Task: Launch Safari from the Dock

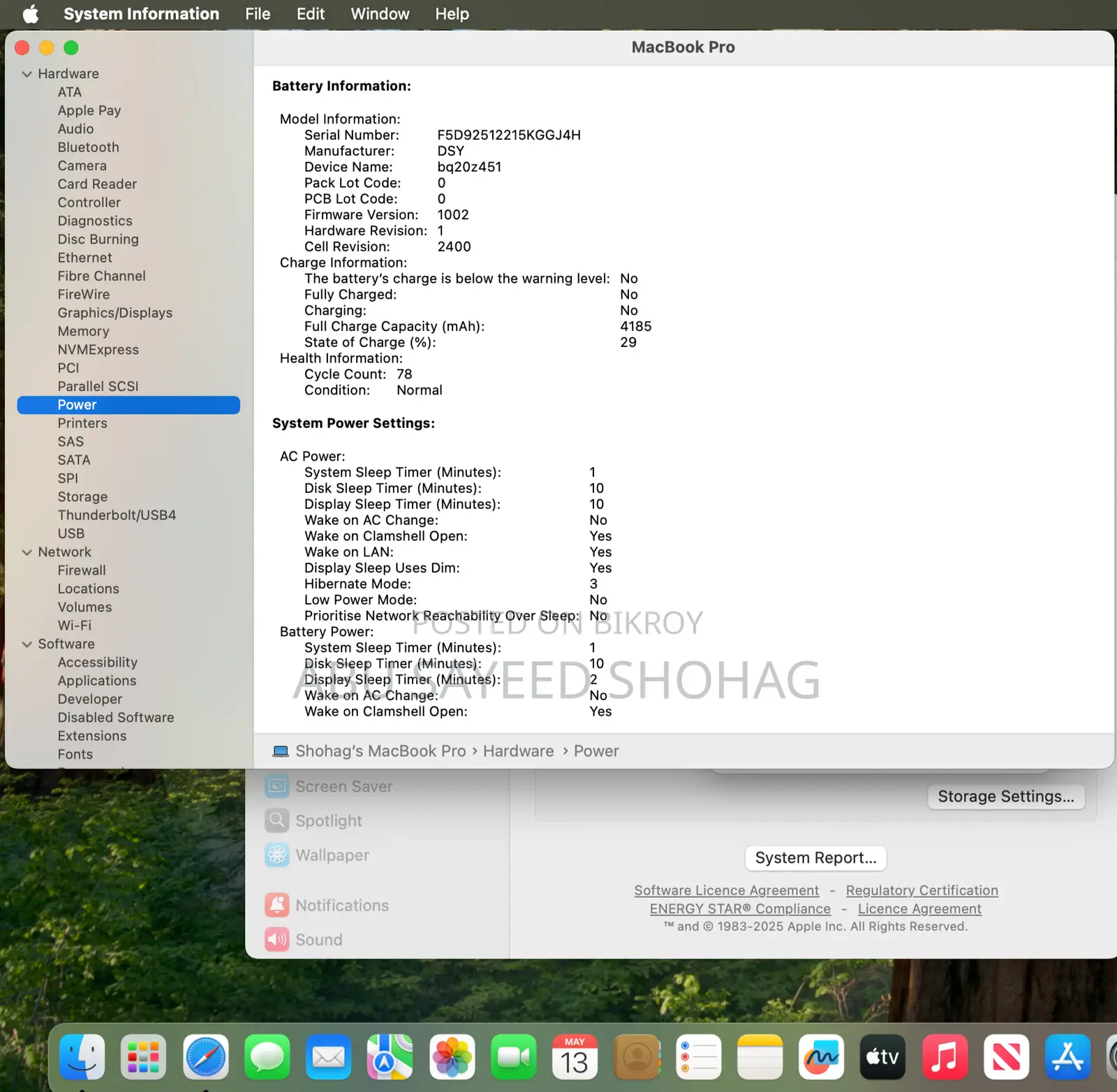Action: coord(205,1057)
